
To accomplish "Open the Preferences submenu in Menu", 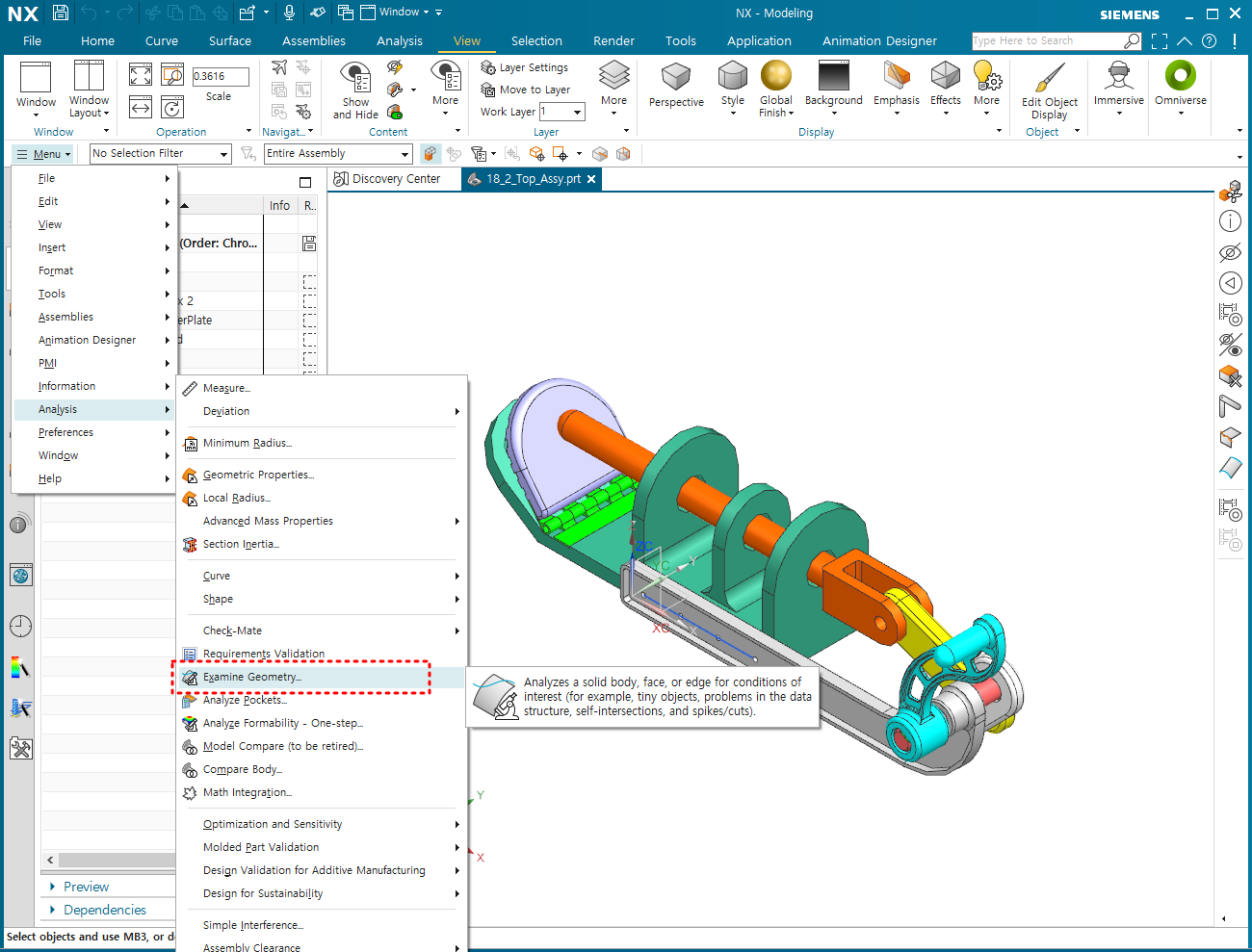I will pyautogui.click(x=93, y=432).
